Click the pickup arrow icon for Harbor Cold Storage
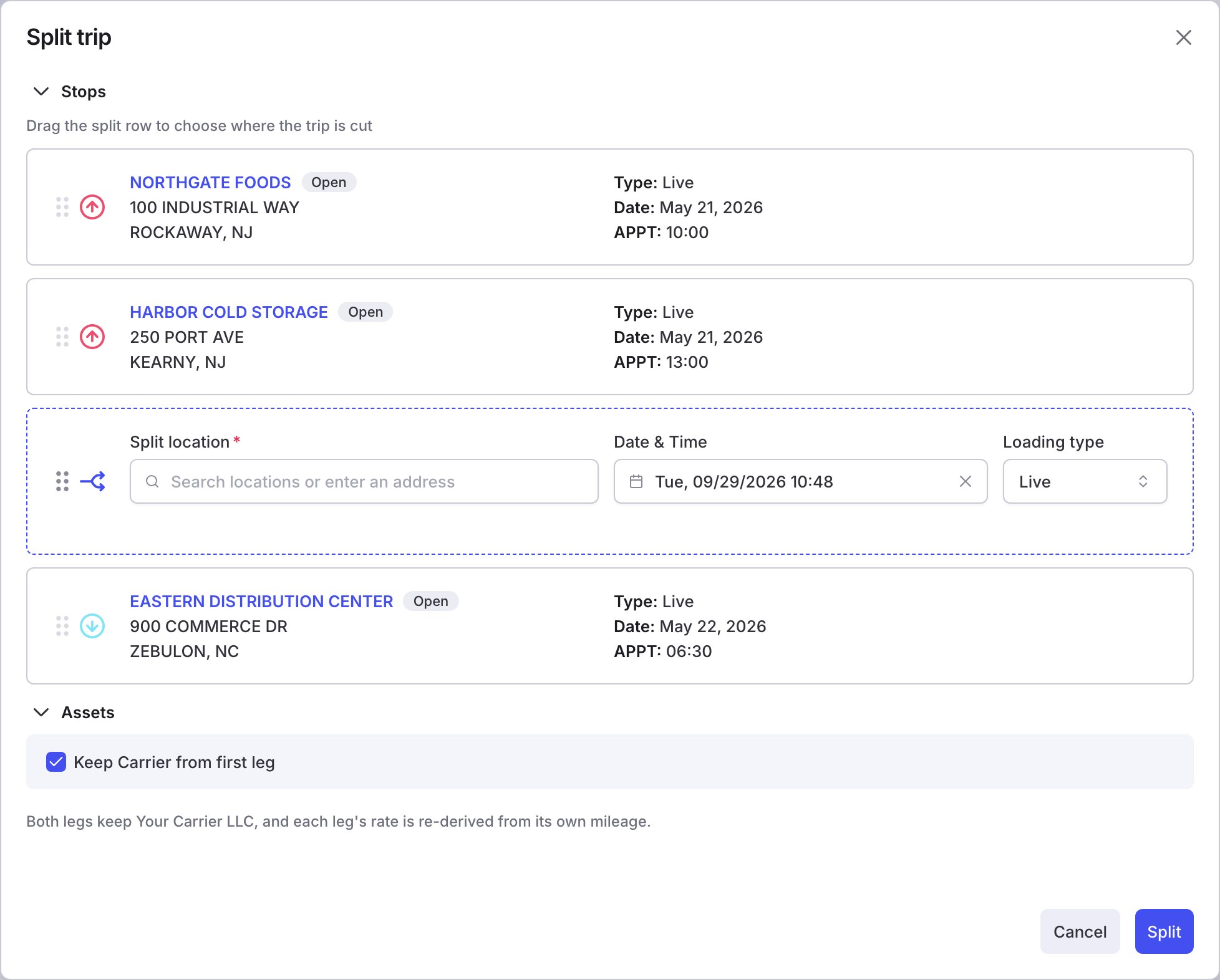Screen dimensions: 1220x980 click(92, 337)
